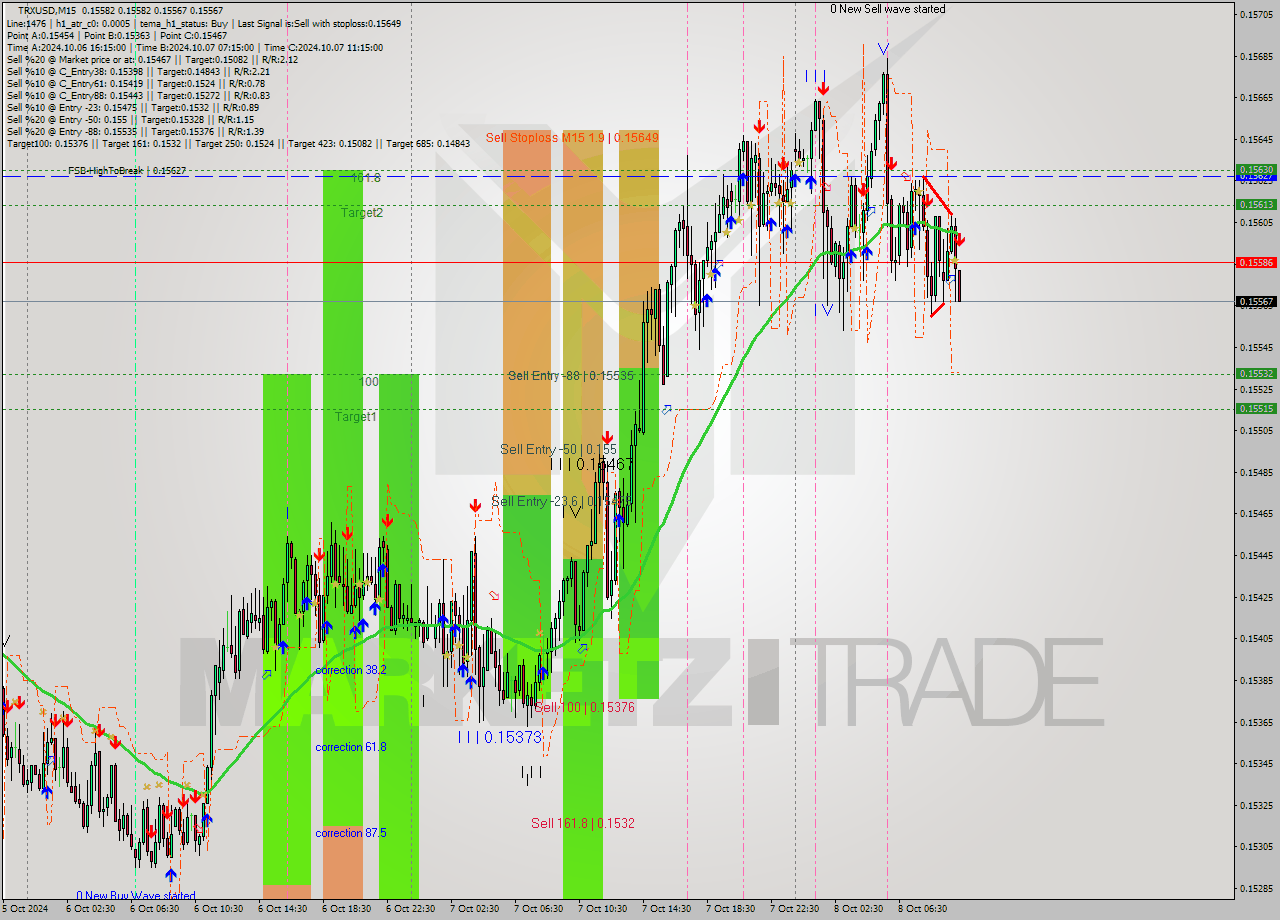
Task: Click the '6 Oct 22:30' time label
Action: [410, 909]
